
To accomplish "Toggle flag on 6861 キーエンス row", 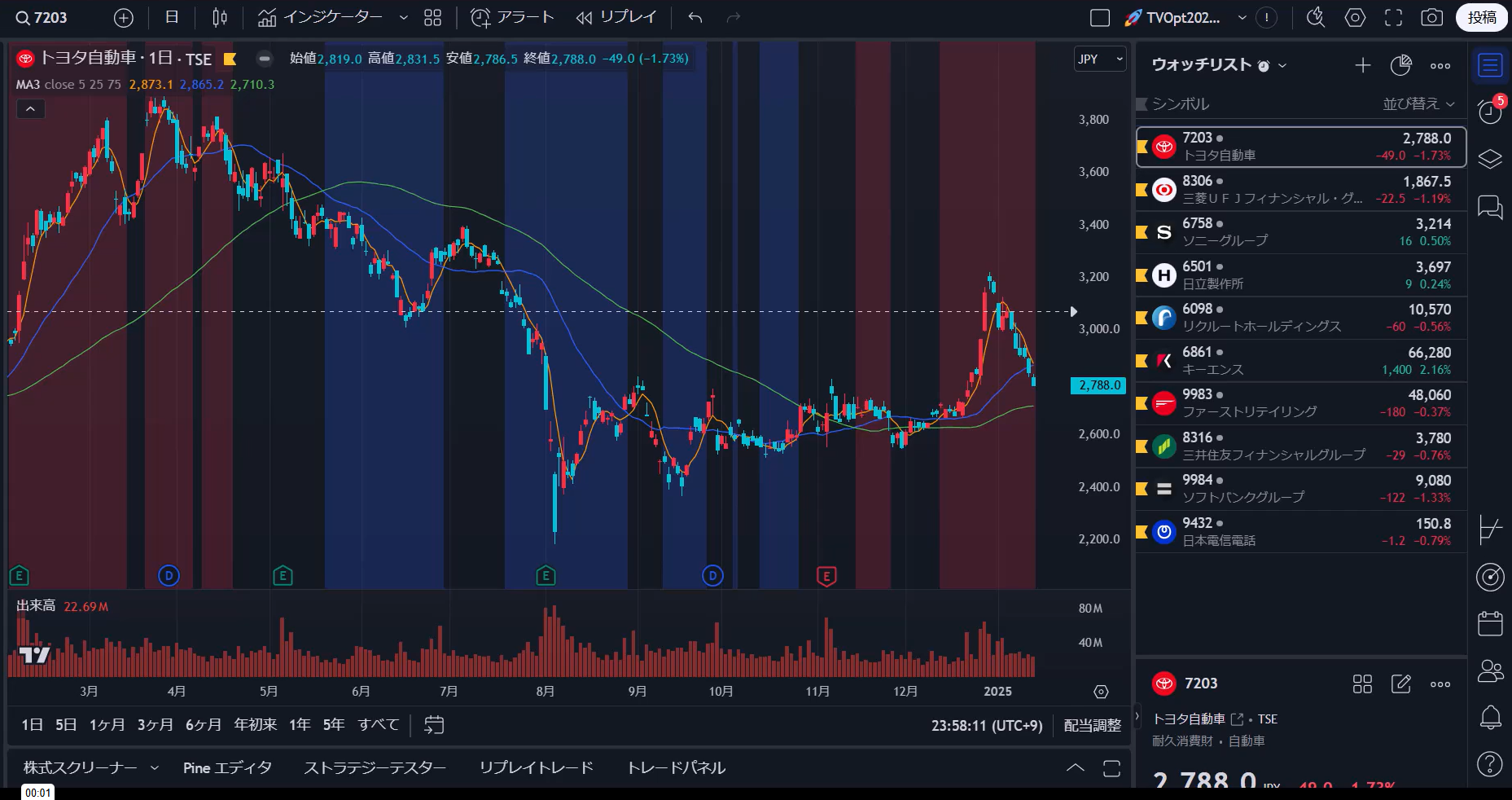I will [1142, 361].
